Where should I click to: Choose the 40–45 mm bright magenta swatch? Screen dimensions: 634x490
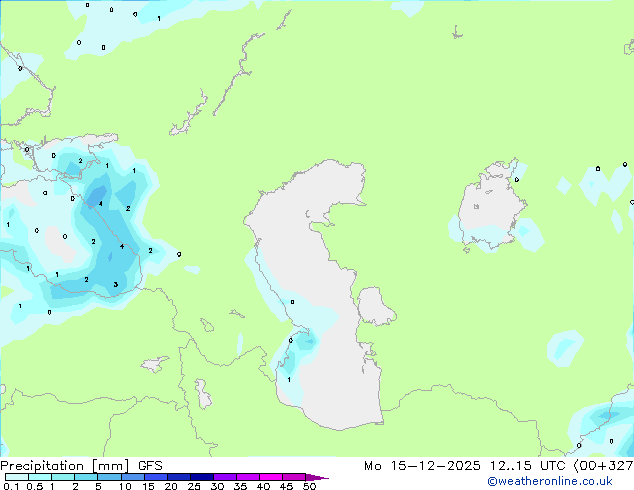(271, 477)
